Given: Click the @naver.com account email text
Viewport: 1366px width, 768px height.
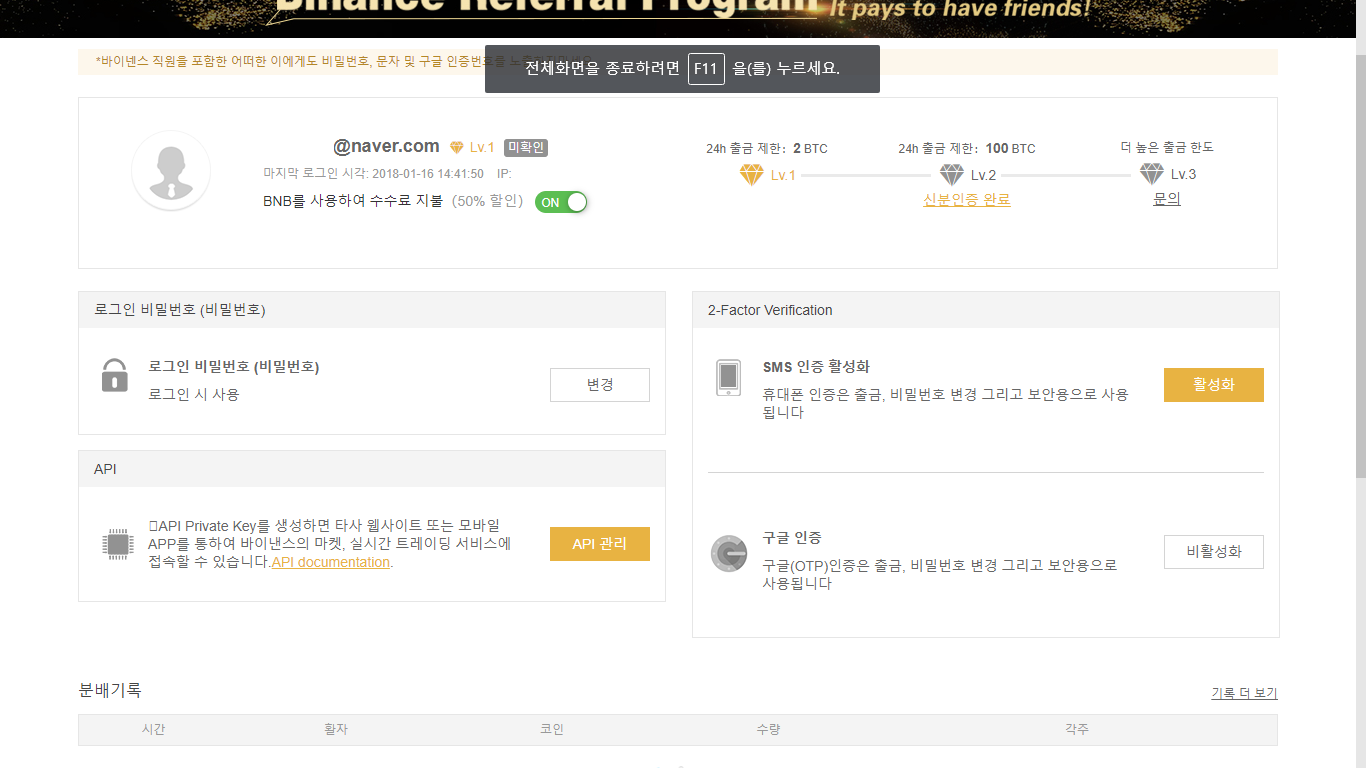Looking at the screenshot, I should point(386,146).
